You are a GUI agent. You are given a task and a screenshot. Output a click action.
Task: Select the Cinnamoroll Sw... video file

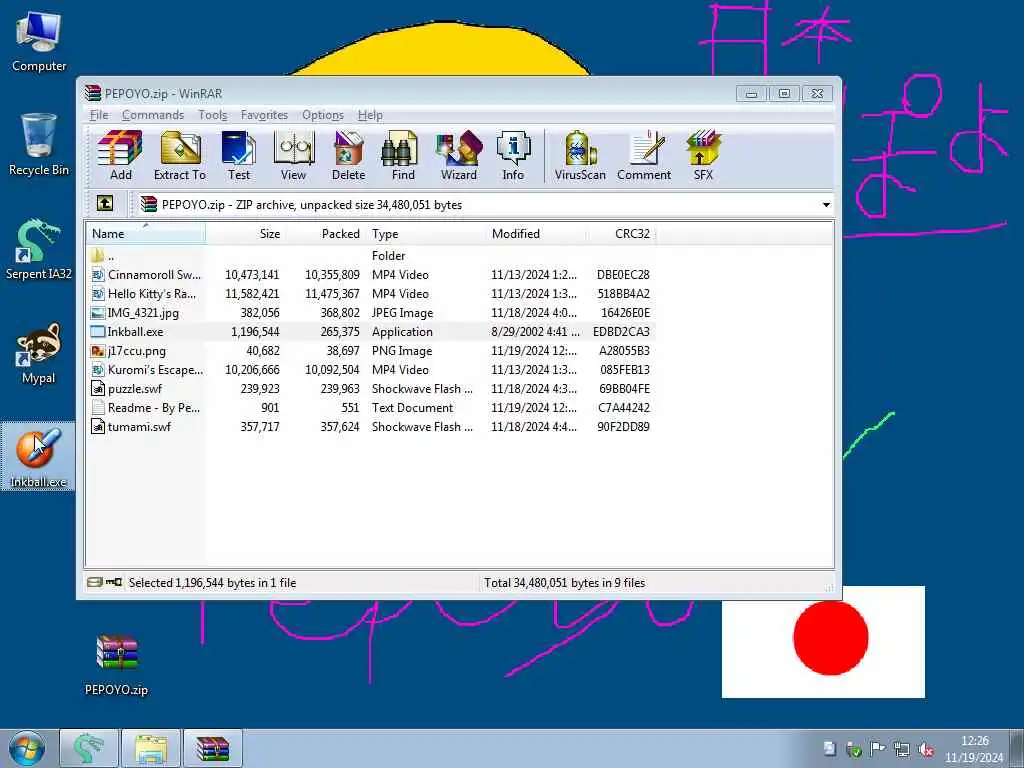click(x=371, y=274)
